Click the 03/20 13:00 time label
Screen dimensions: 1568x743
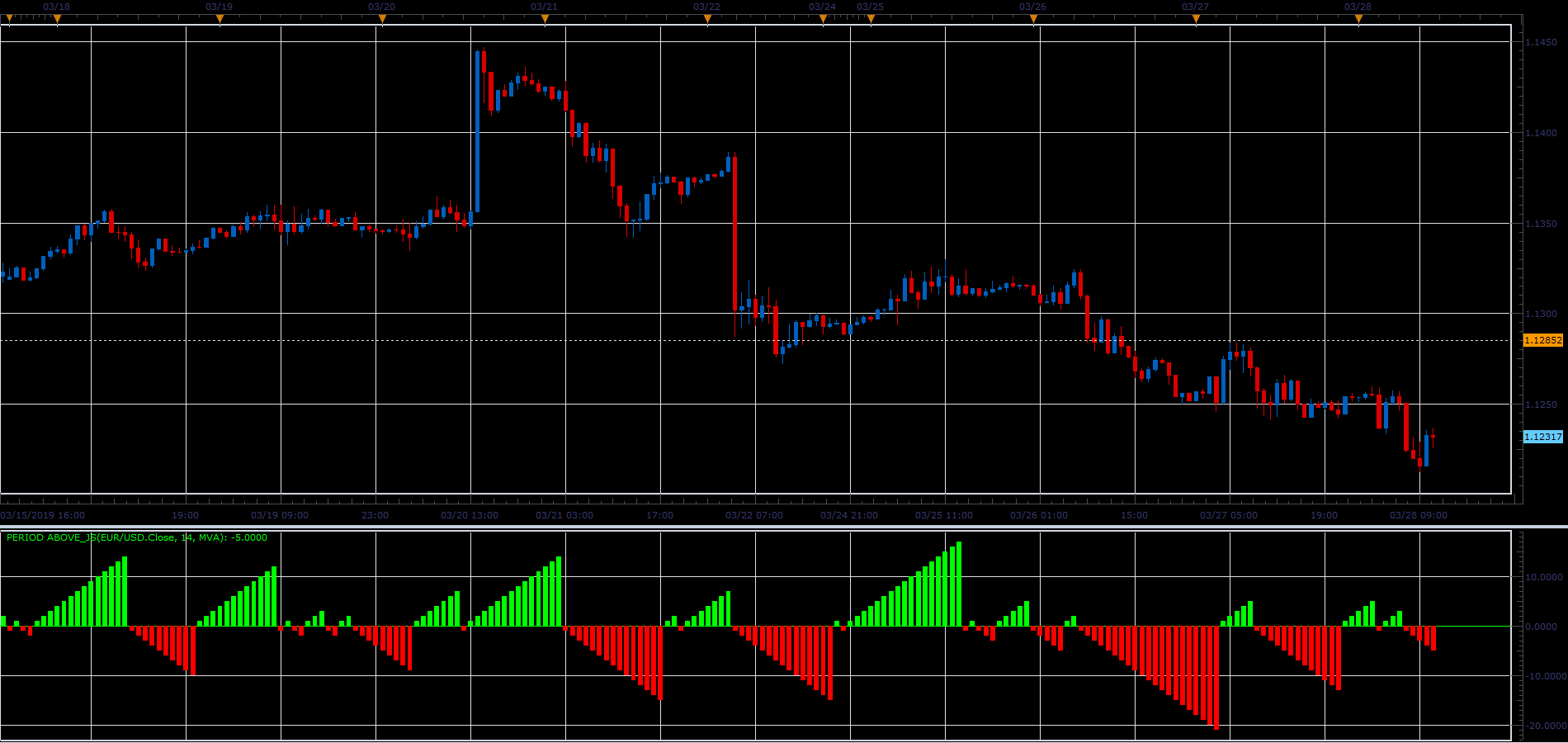pos(470,515)
